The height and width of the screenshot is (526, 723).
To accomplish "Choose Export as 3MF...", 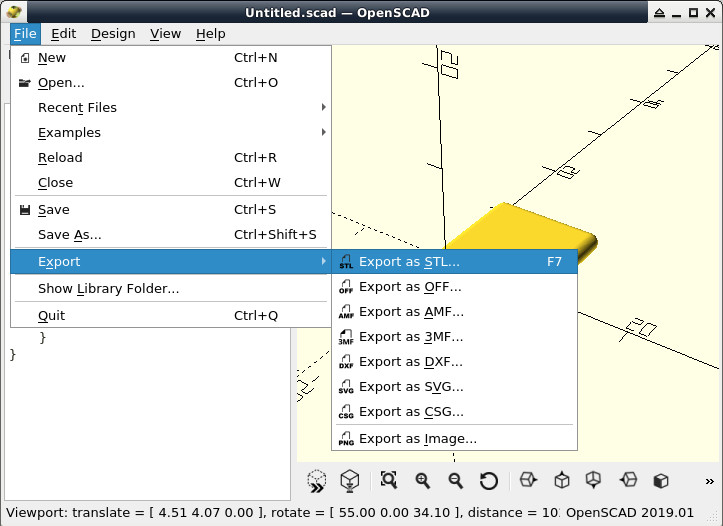I will coord(454,337).
